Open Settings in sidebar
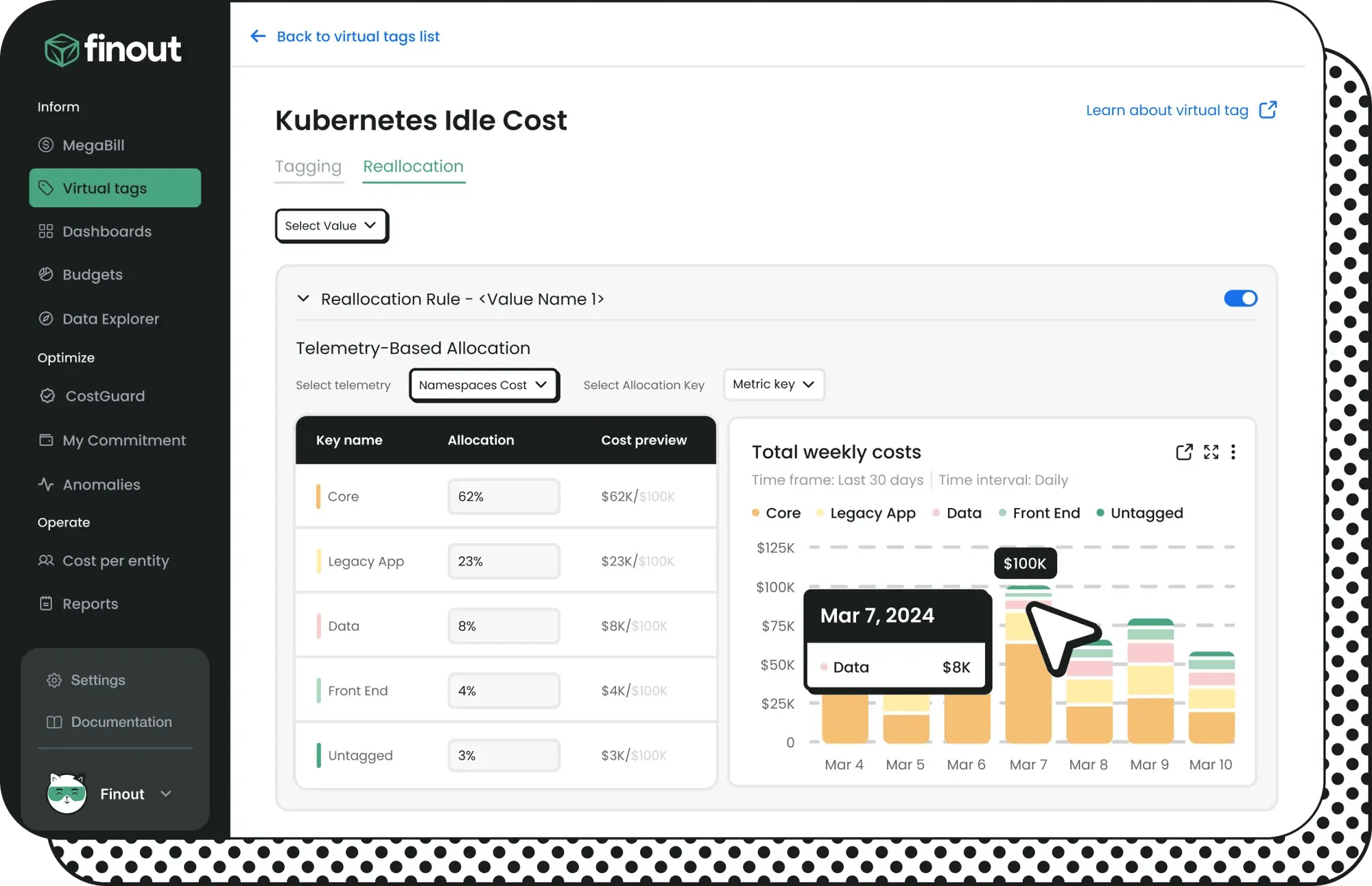 point(98,680)
